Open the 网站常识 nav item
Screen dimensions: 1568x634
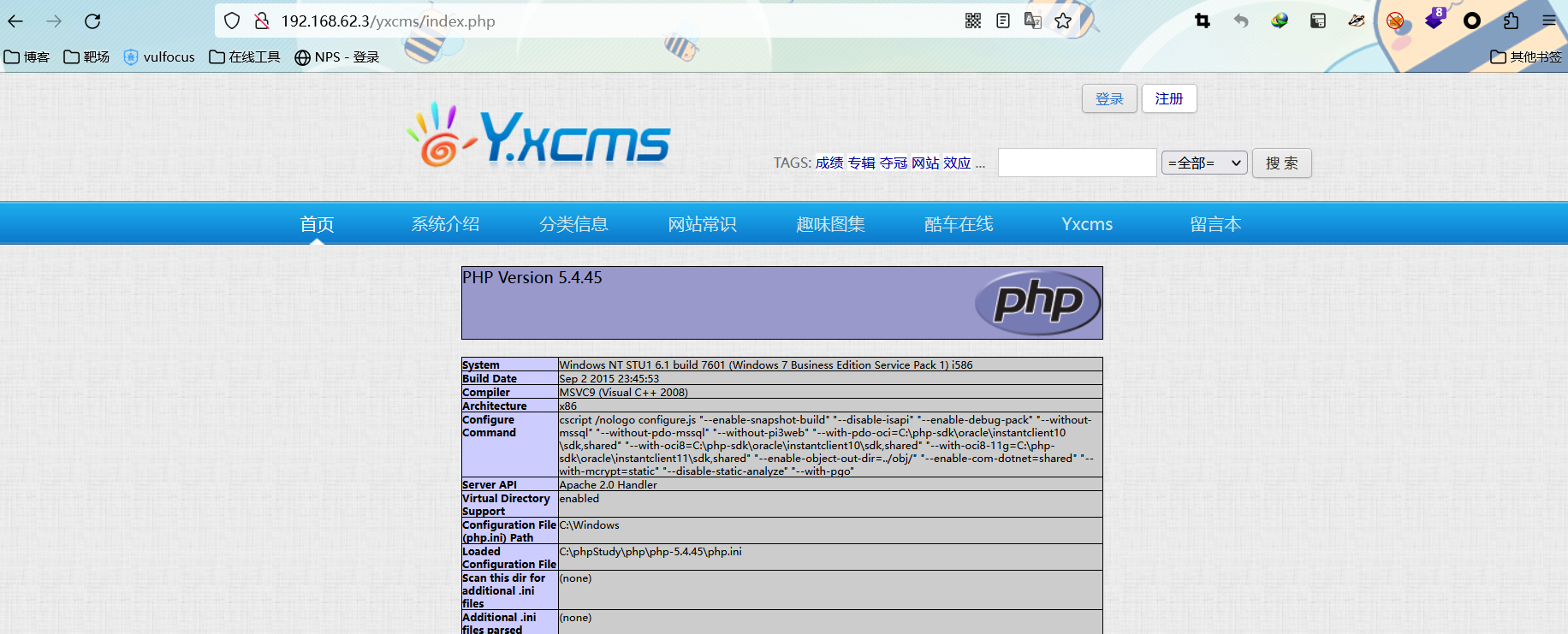(702, 224)
